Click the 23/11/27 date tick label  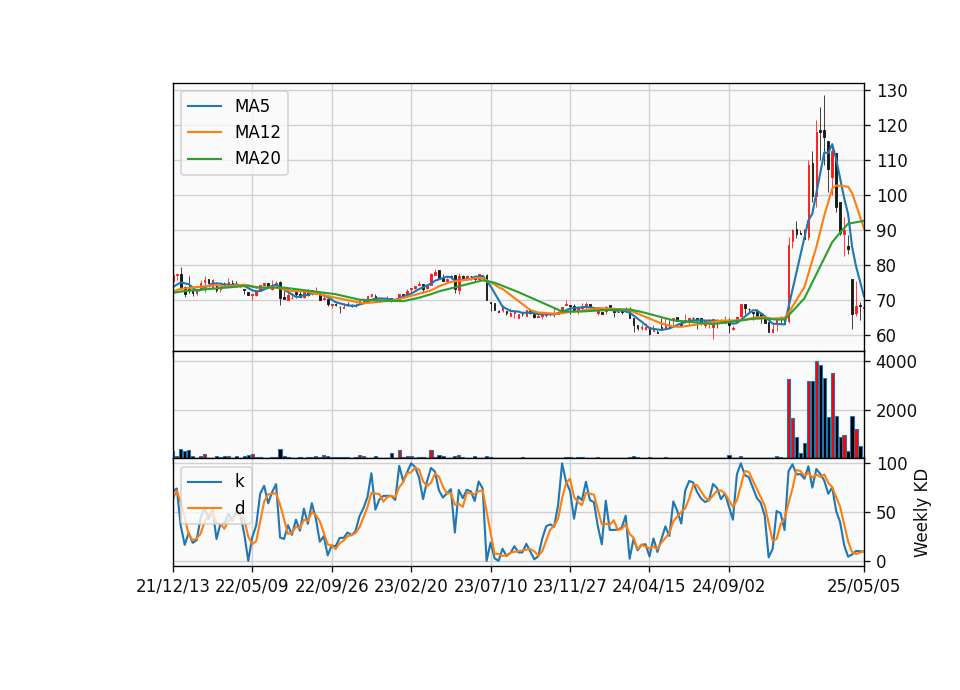point(570,586)
